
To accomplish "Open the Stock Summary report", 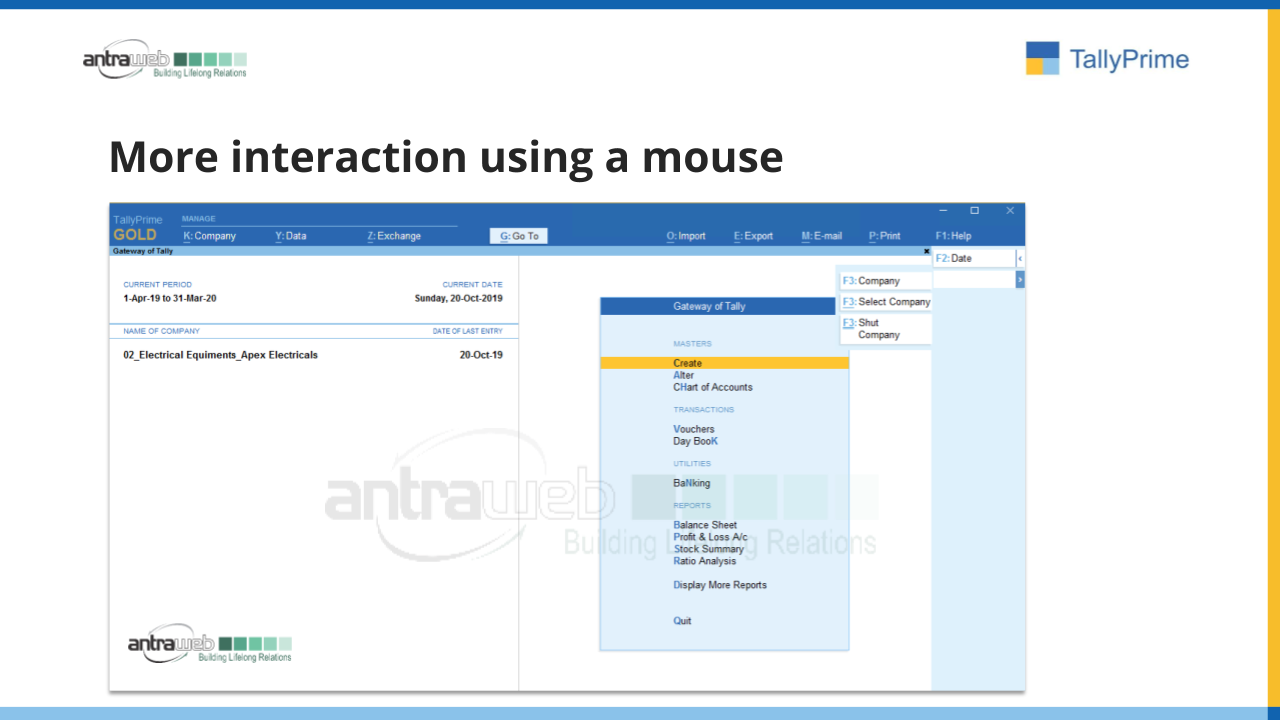I will 709,549.
